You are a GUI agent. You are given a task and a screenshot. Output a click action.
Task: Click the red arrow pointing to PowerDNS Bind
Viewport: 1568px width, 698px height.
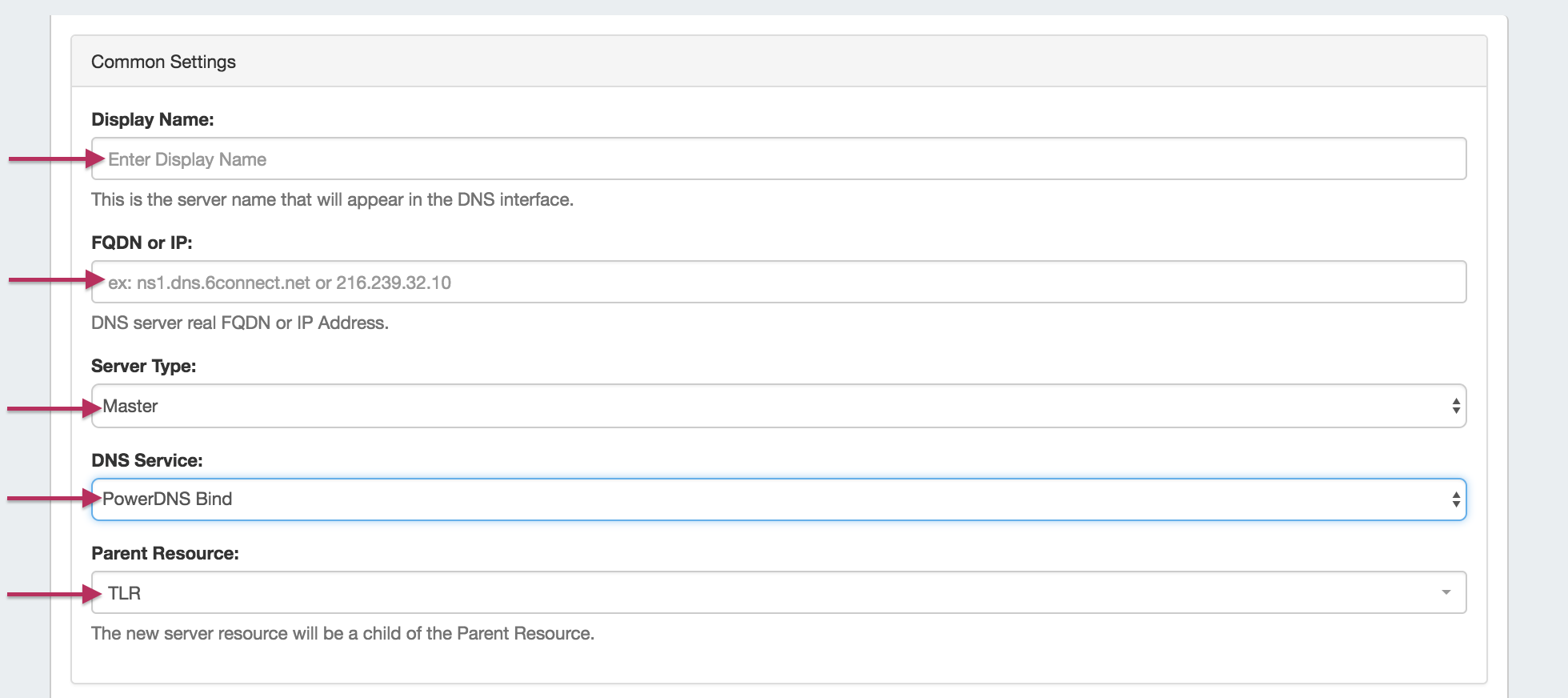[x=53, y=499]
